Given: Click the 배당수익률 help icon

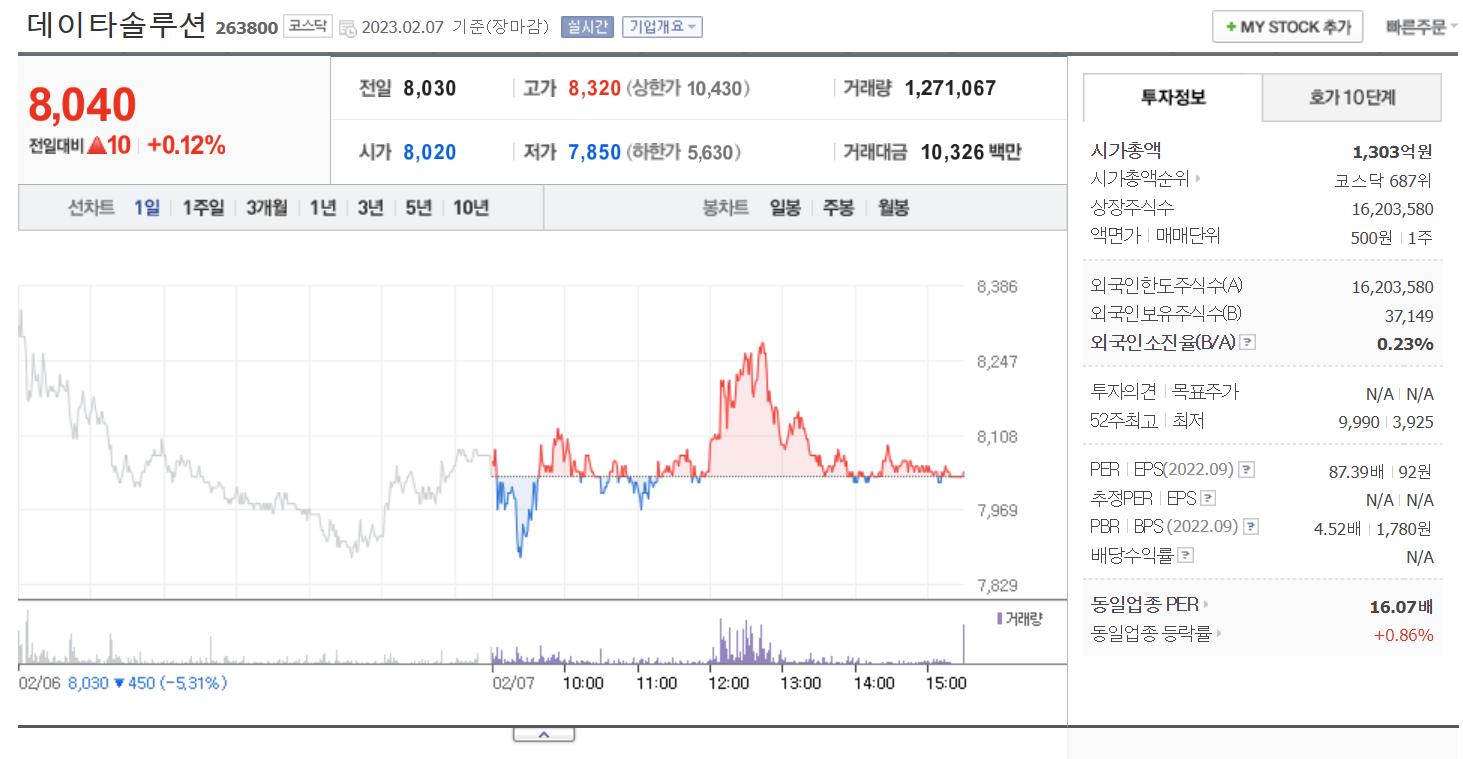Looking at the screenshot, I should (x=1185, y=556).
